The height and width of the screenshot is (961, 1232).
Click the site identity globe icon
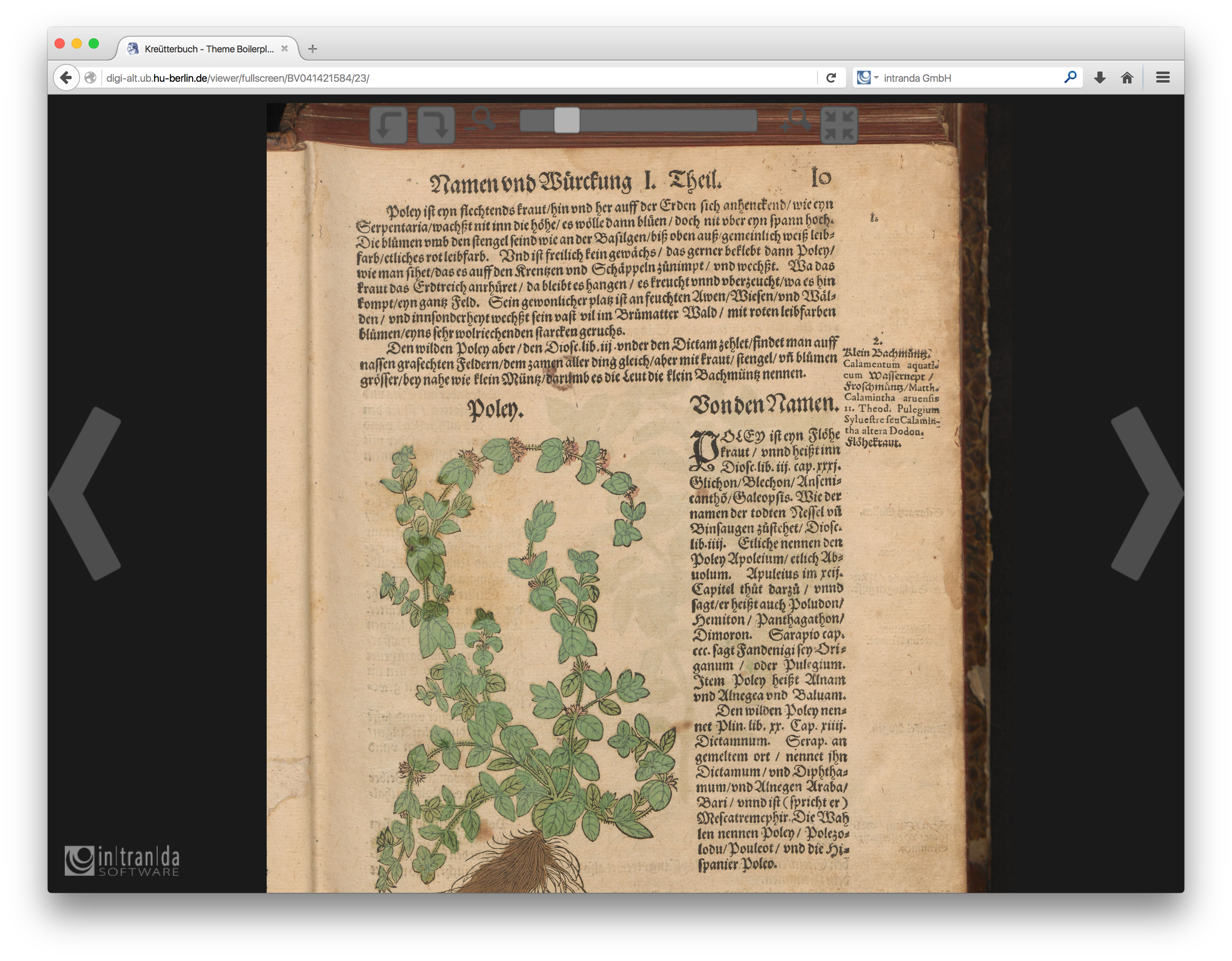(90, 78)
